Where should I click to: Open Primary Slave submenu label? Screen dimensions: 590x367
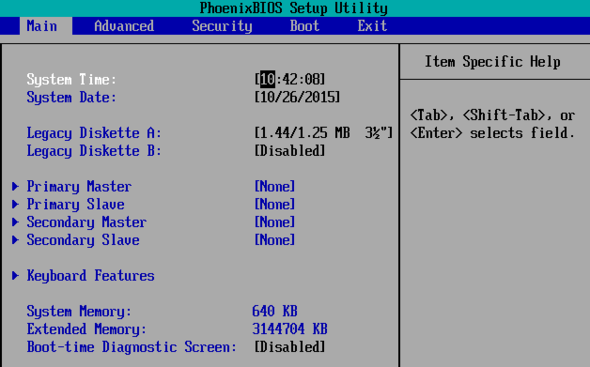75,204
